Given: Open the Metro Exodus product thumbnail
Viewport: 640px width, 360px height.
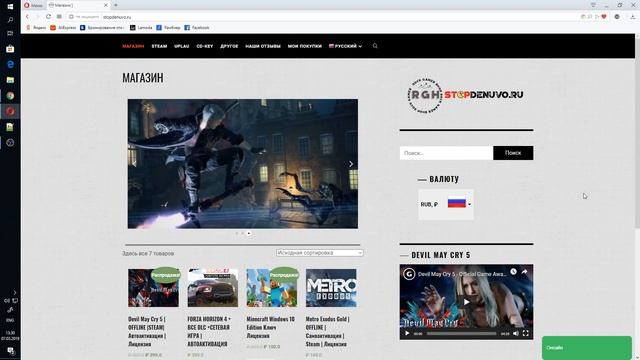Looking at the screenshot, I should click(331, 288).
